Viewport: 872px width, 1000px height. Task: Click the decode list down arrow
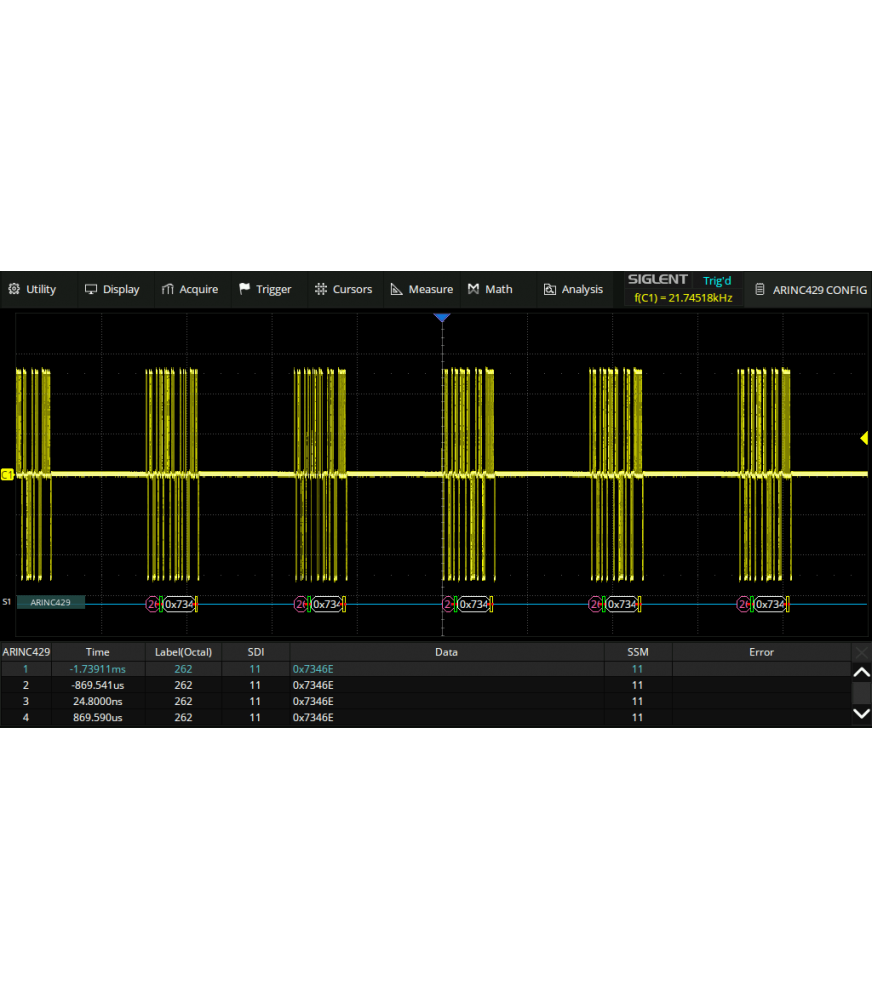pos(862,714)
